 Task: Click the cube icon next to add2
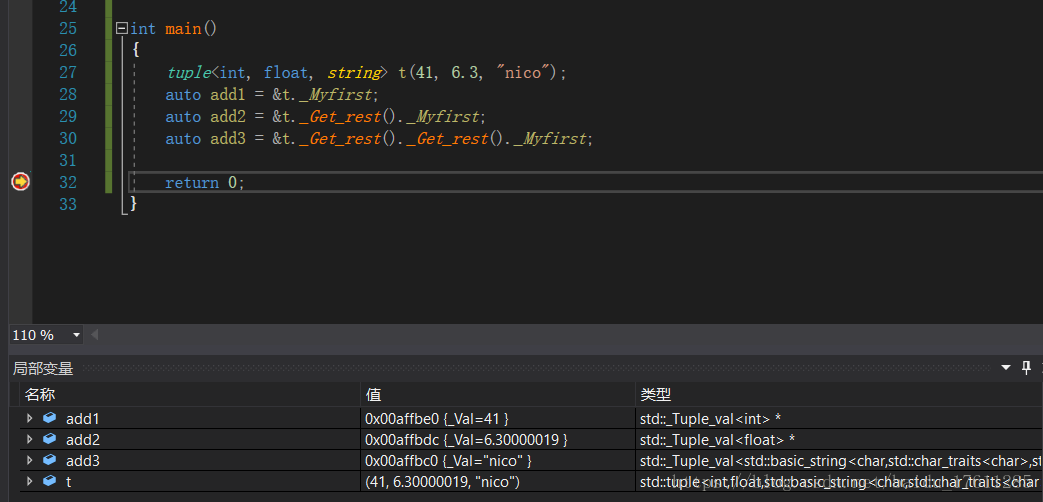coord(49,439)
